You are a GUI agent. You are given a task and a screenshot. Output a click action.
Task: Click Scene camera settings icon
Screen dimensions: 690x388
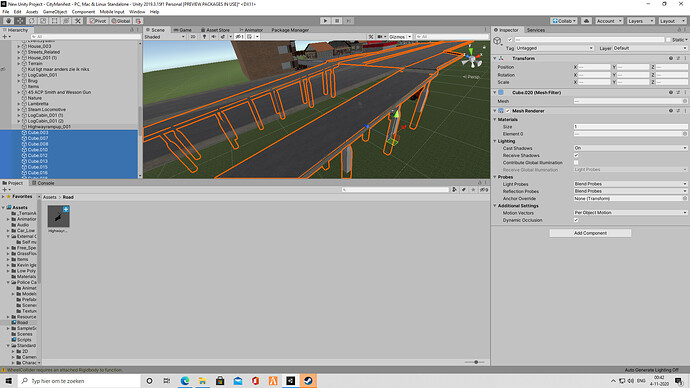click(381, 37)
